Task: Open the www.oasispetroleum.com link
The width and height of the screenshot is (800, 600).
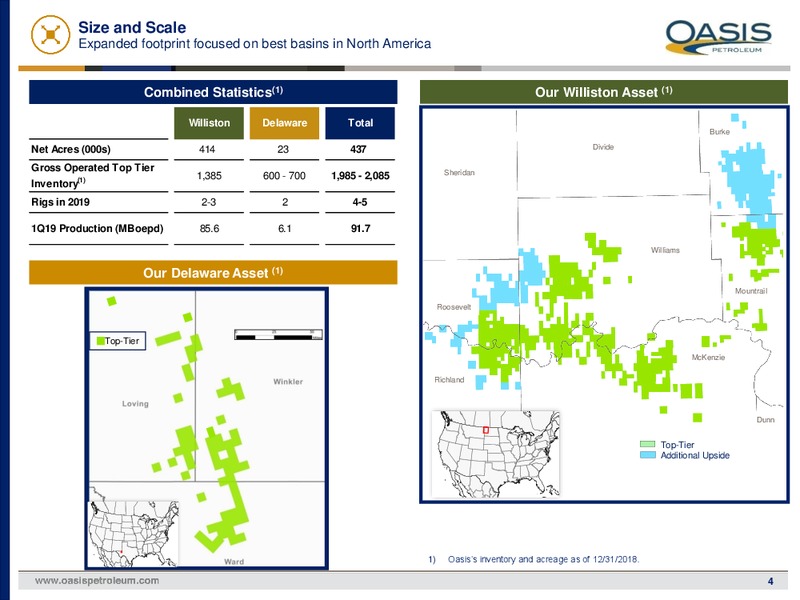Action: tap(97, 581)
